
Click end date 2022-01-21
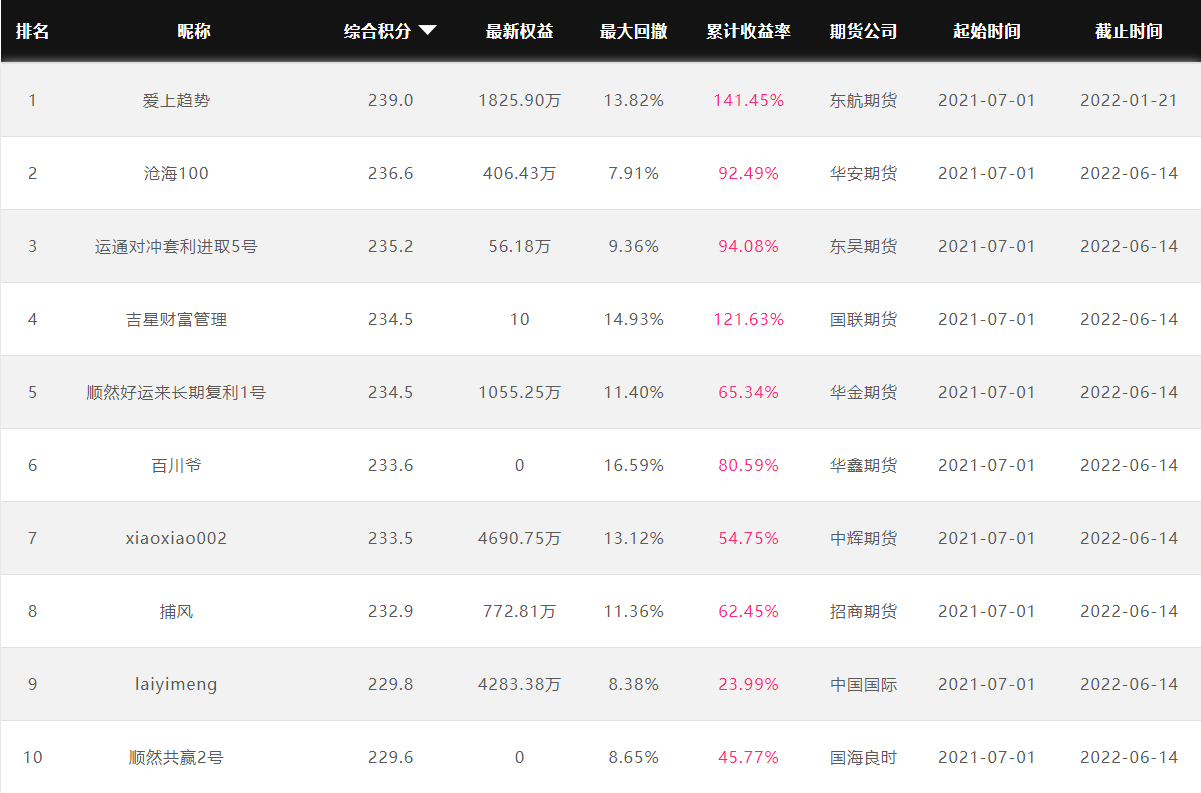tap(1129, 100)
